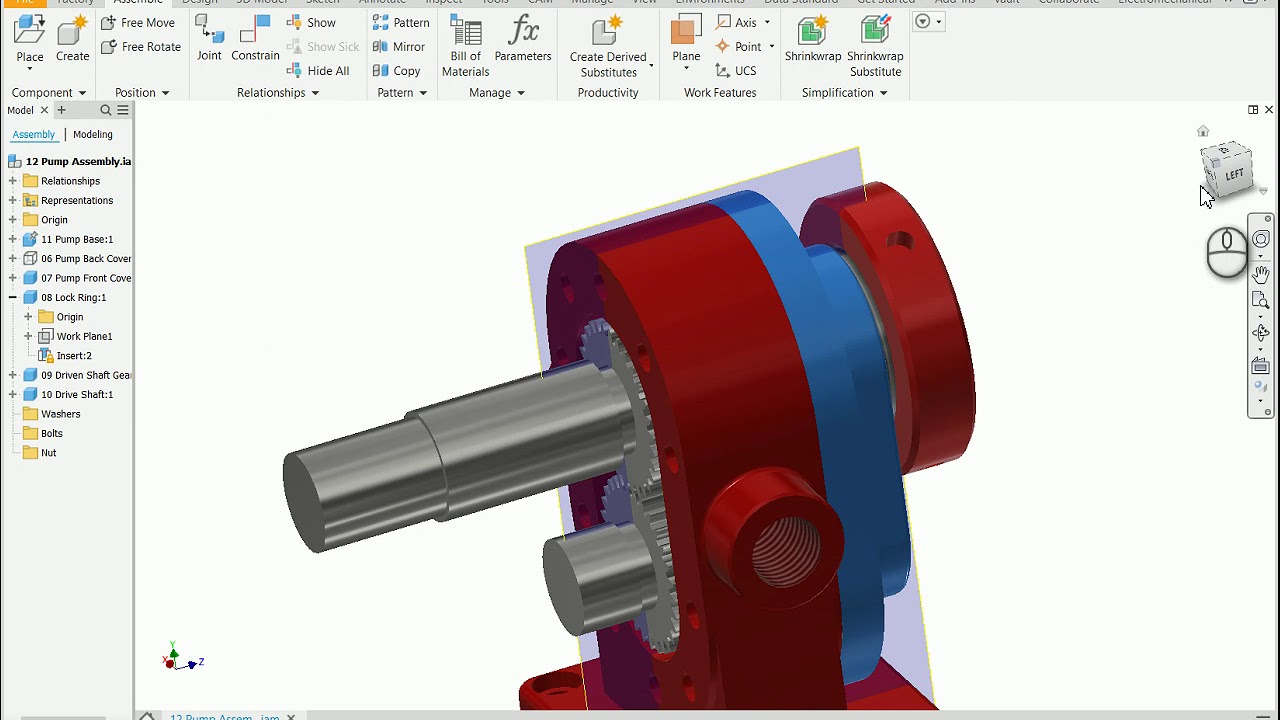Select the Bolts folder
The width and height of the screenshot is (1280, 720).
pos(43,433)
